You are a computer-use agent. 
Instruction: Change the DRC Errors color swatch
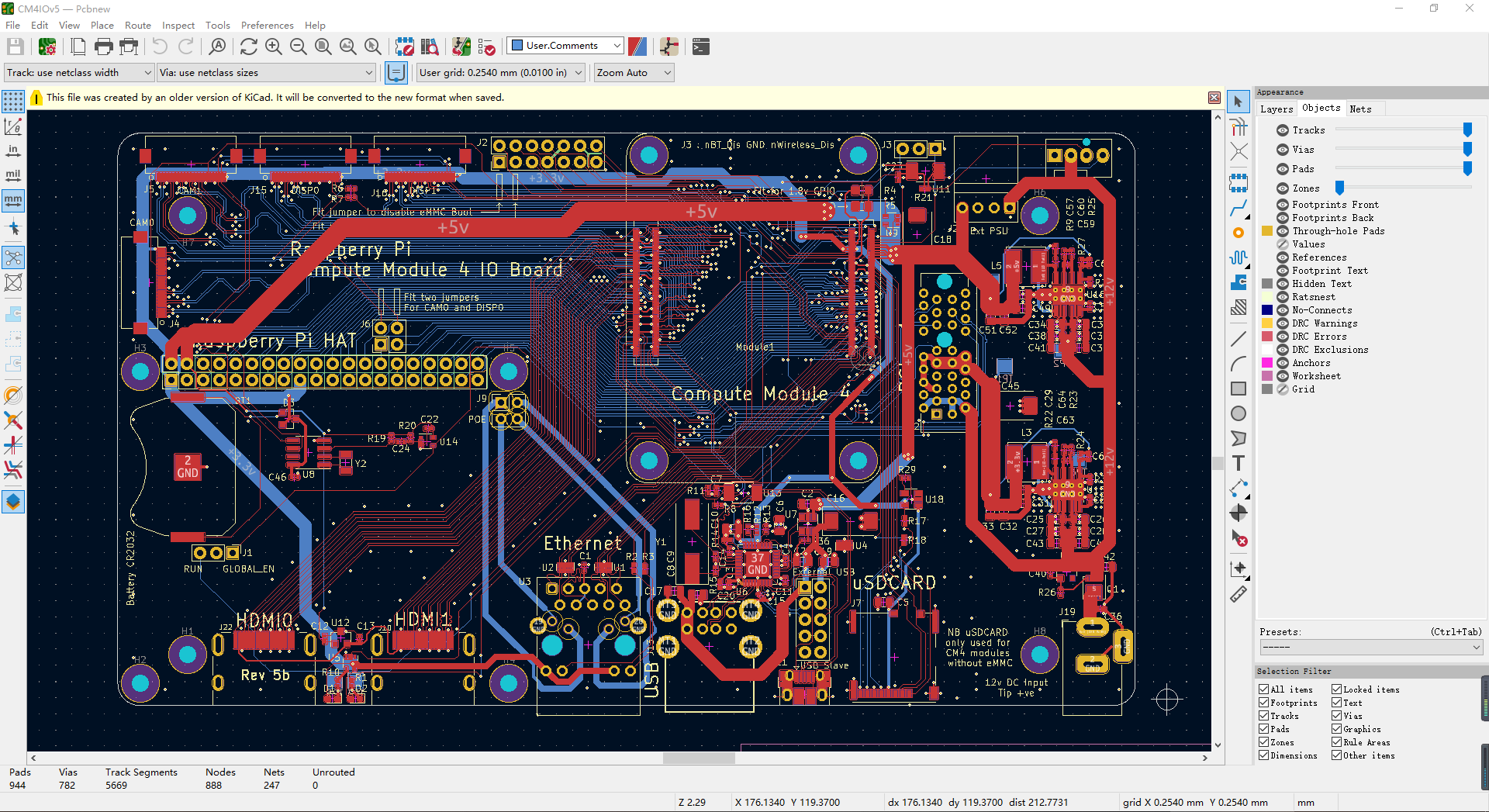[x=1267, y=337]
